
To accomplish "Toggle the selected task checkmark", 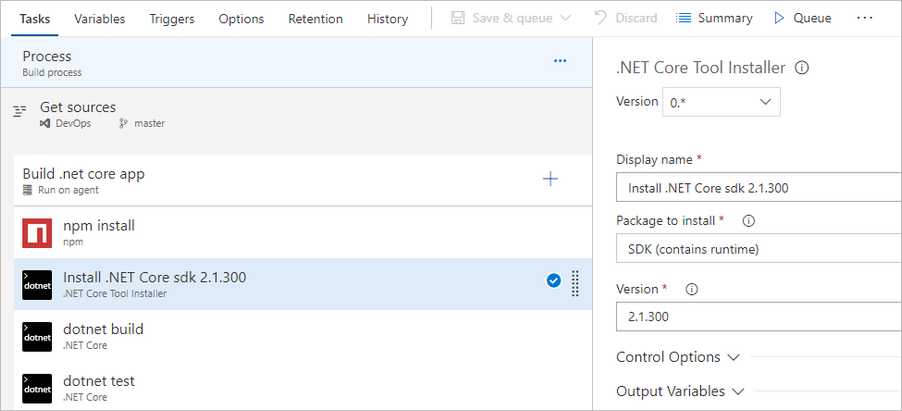I will pos(553,280).
